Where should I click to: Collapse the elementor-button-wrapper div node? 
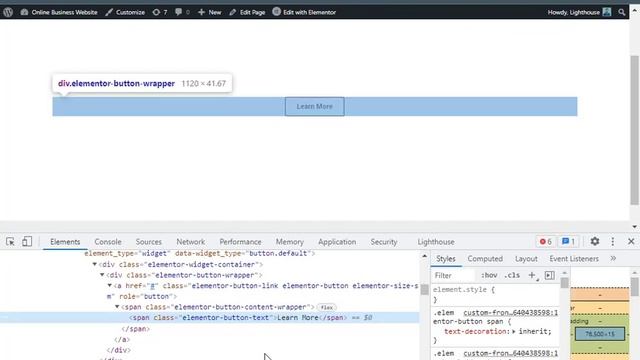[x=102, y=275]
